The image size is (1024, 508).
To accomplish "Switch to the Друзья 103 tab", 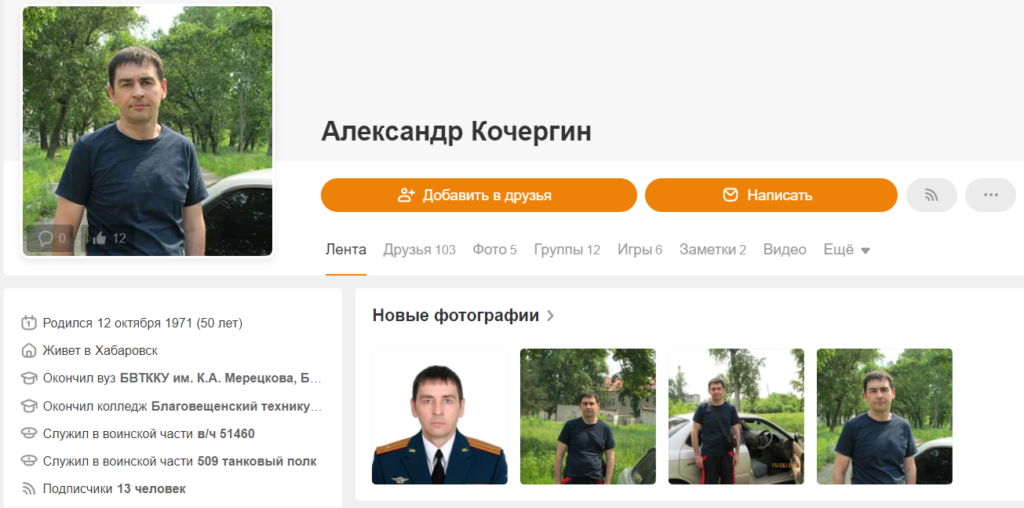I will 419,250.
